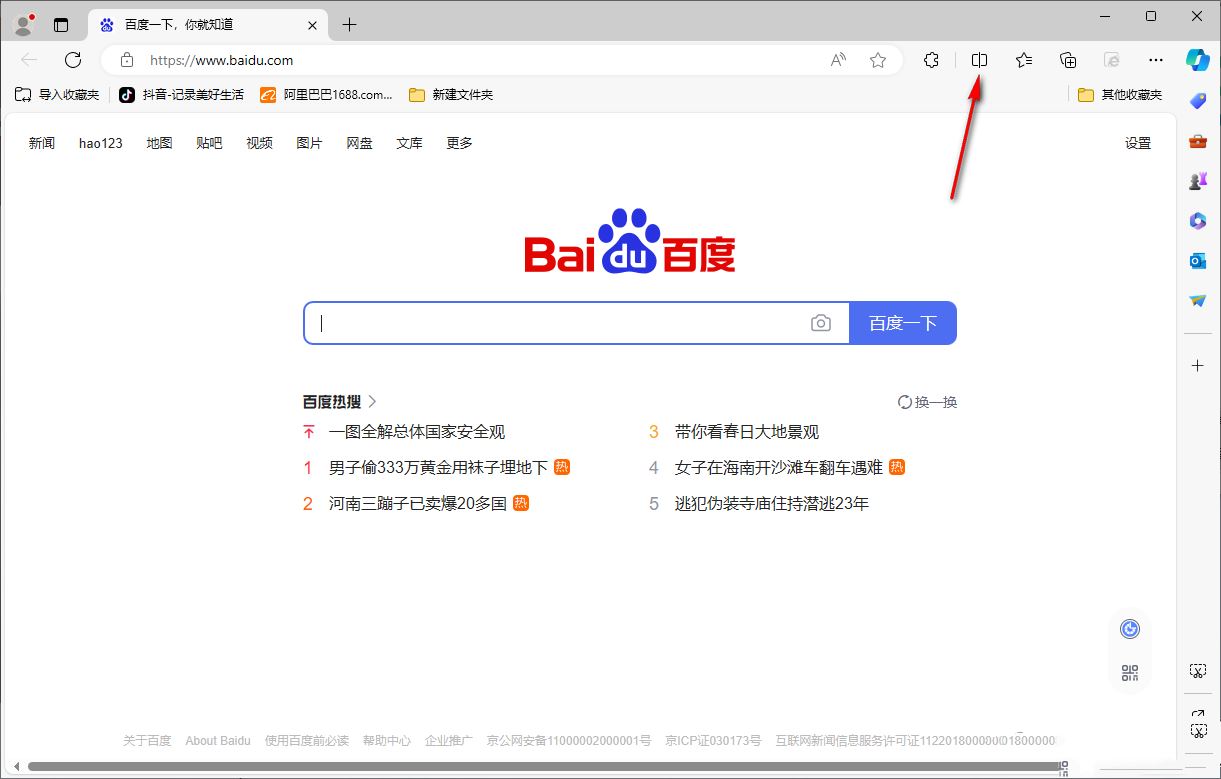1221x779 pixels.
Task: Open hot search 女子在海南开沙滩车翻车遇难
Action: click(779, 467)
